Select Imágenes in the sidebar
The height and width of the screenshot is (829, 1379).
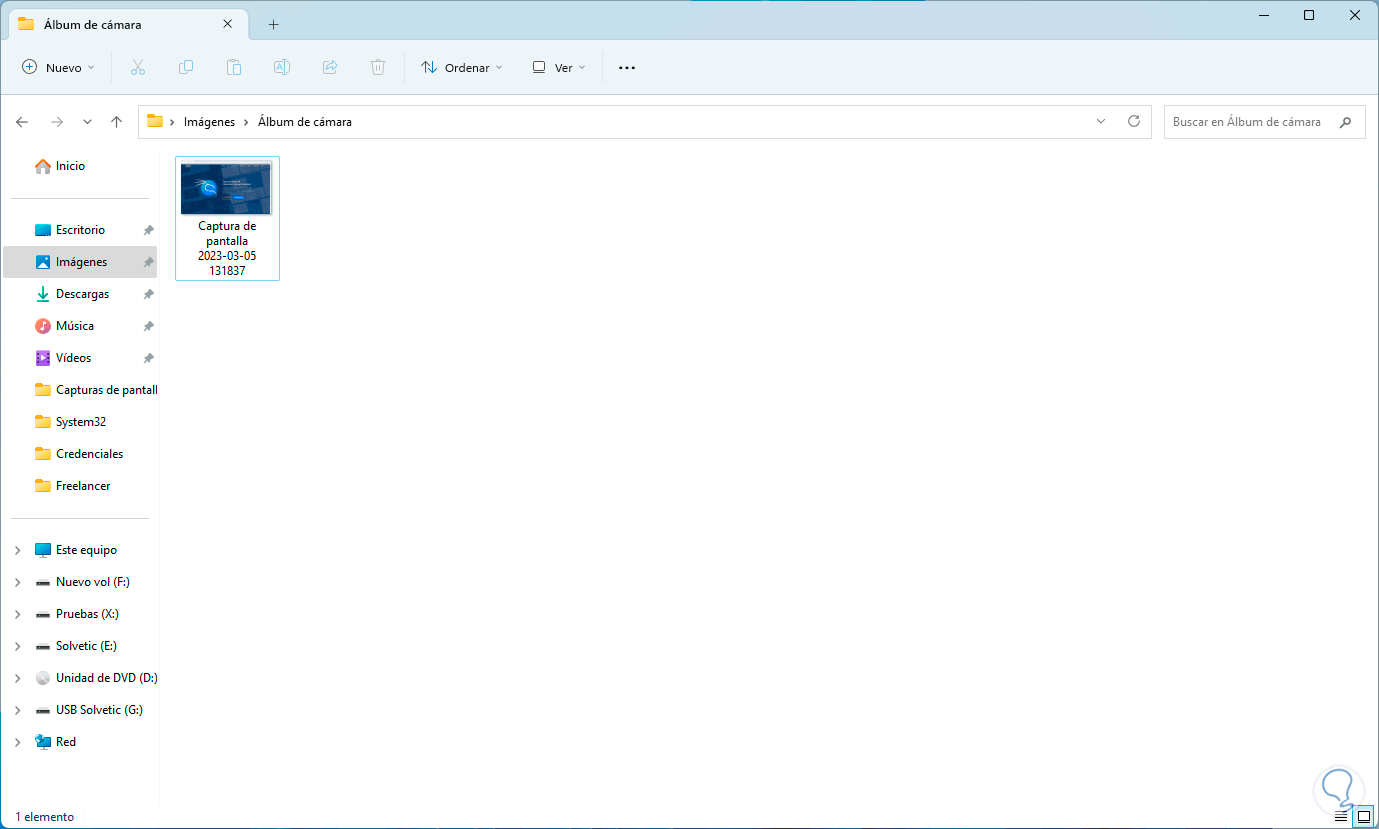pos(81,262)
